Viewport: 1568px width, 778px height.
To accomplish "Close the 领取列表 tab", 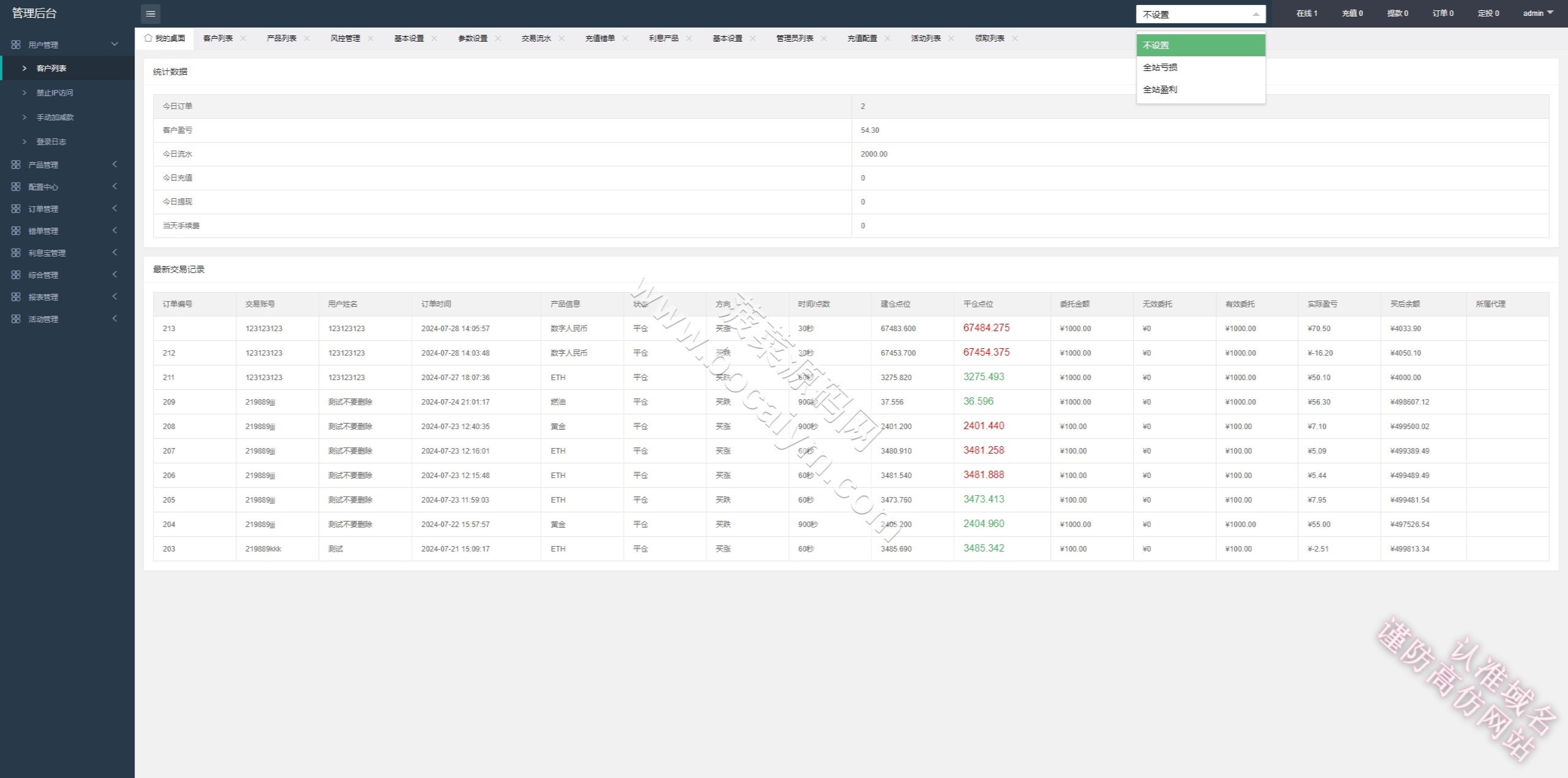I will 1015,38.
